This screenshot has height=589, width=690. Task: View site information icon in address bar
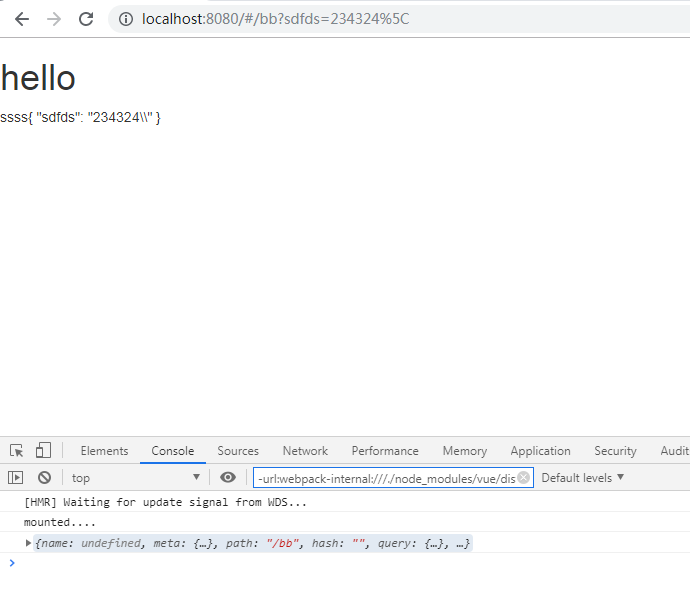click(x=126, y=19)
